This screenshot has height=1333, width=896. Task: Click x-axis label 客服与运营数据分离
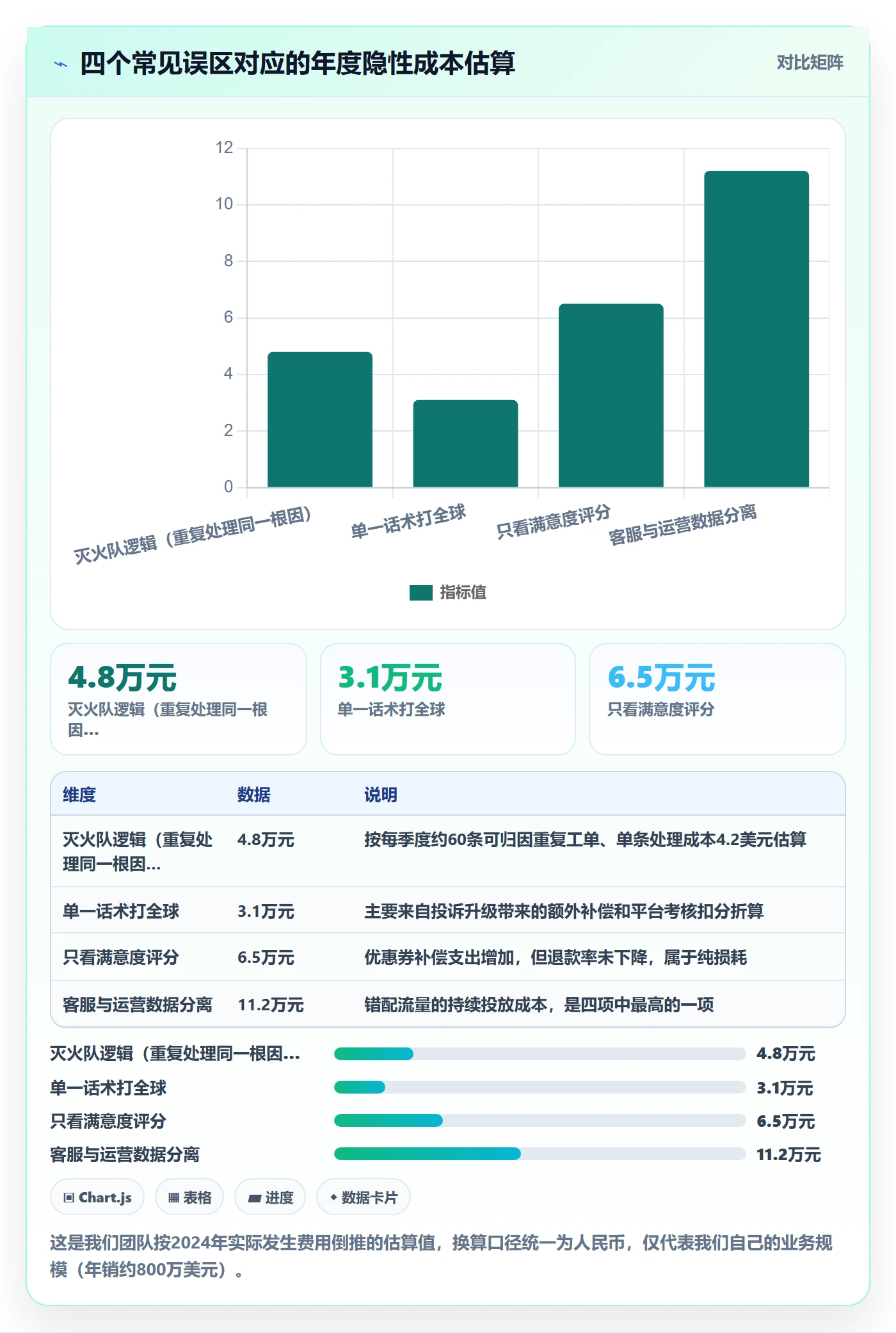pos(682,524)
